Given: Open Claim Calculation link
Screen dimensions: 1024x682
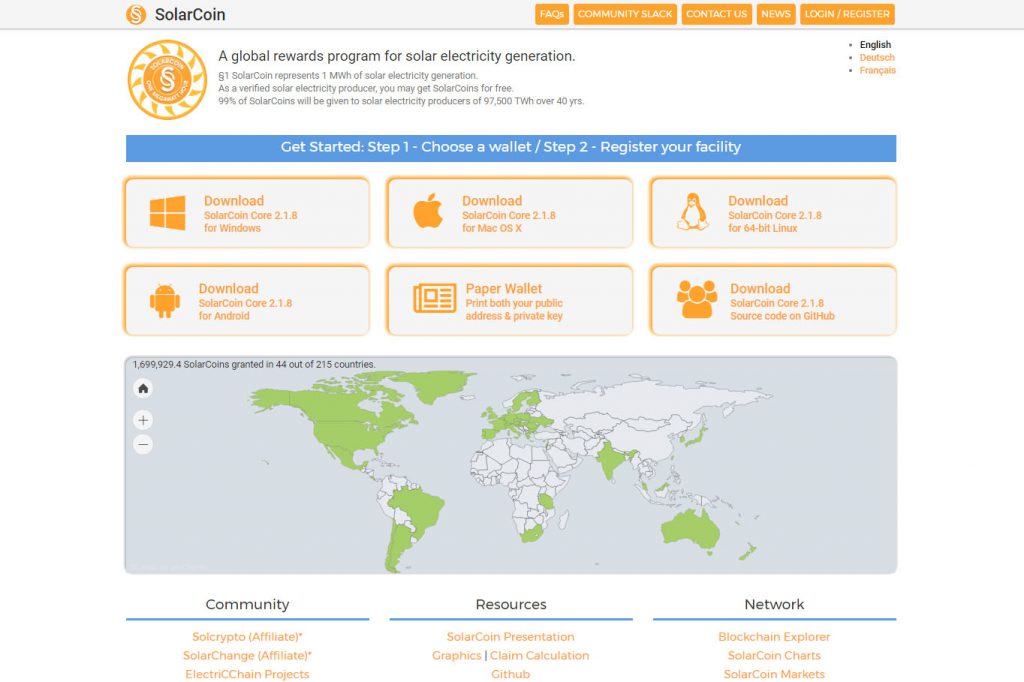Looking at the screenshot, I should coord(539,655).
